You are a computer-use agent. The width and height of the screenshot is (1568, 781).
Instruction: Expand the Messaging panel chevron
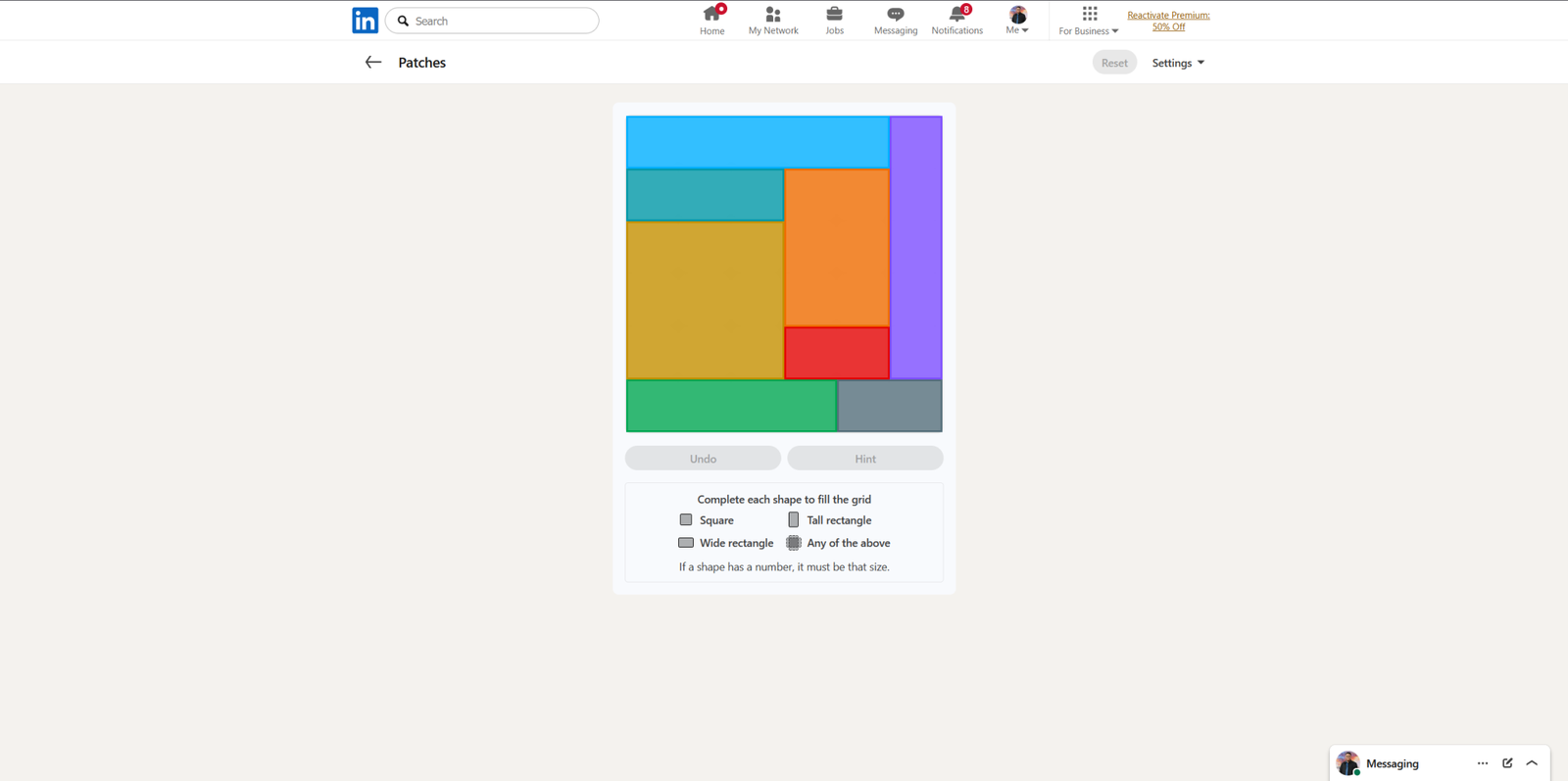(1532, 763)
